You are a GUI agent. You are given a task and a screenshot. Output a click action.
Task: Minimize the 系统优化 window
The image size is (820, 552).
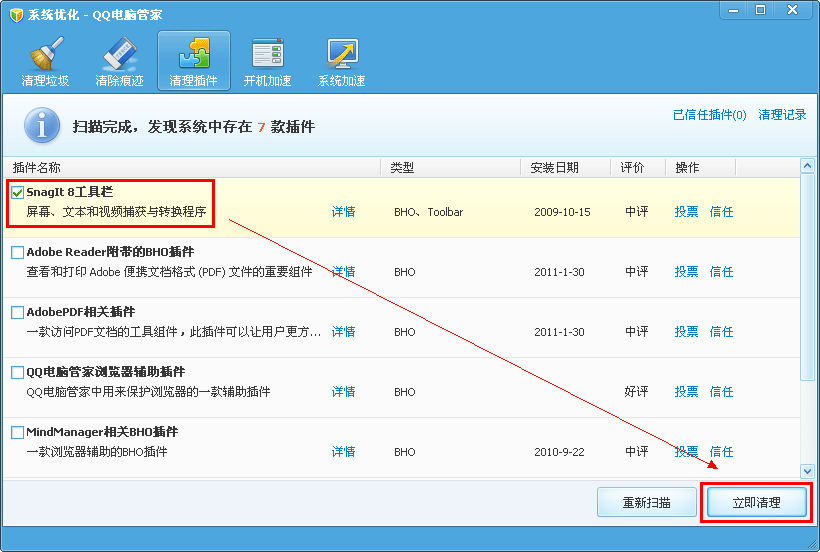734,10
